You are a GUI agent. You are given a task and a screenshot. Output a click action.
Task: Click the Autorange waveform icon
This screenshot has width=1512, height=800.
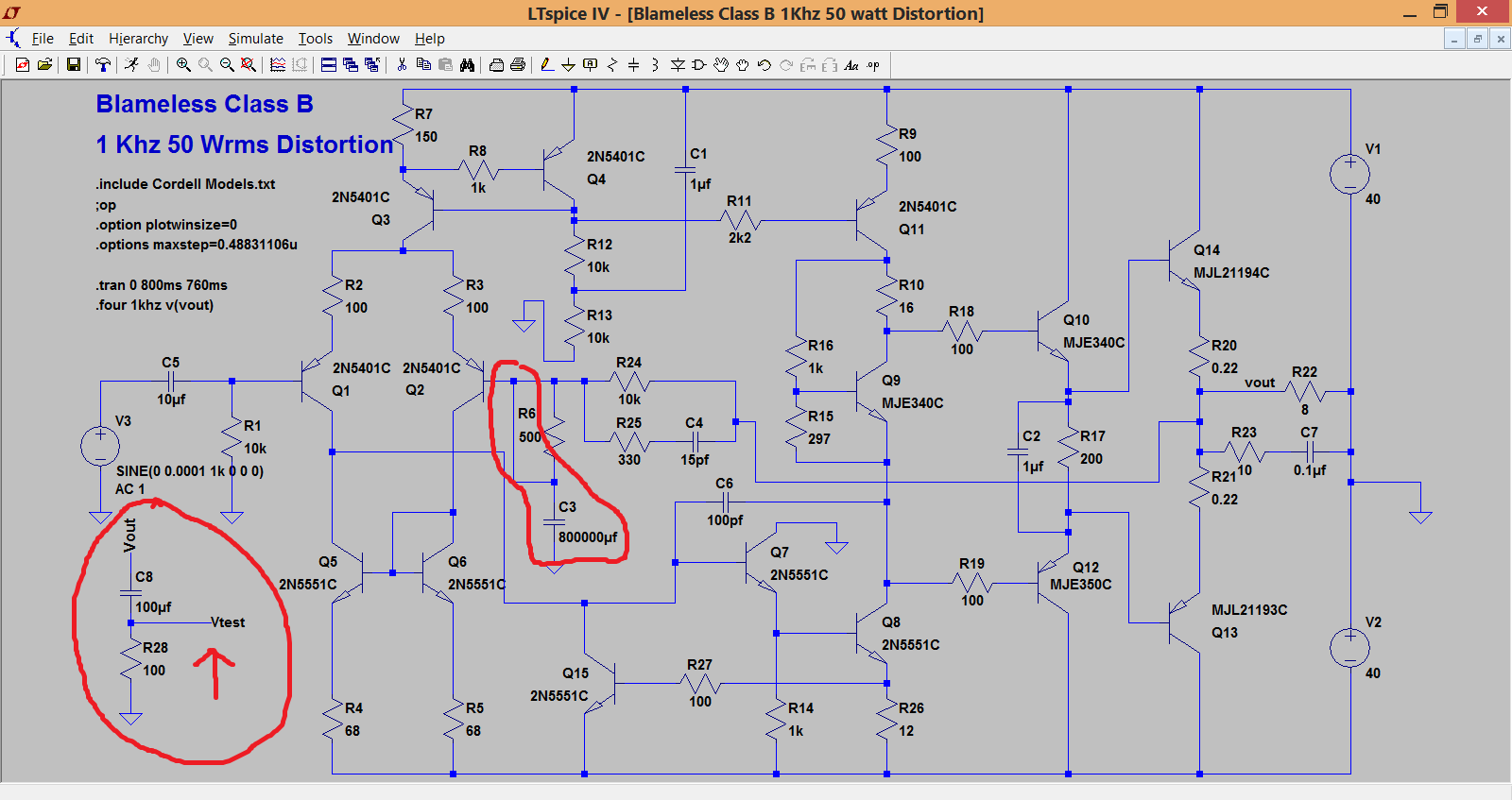[278, 65]
